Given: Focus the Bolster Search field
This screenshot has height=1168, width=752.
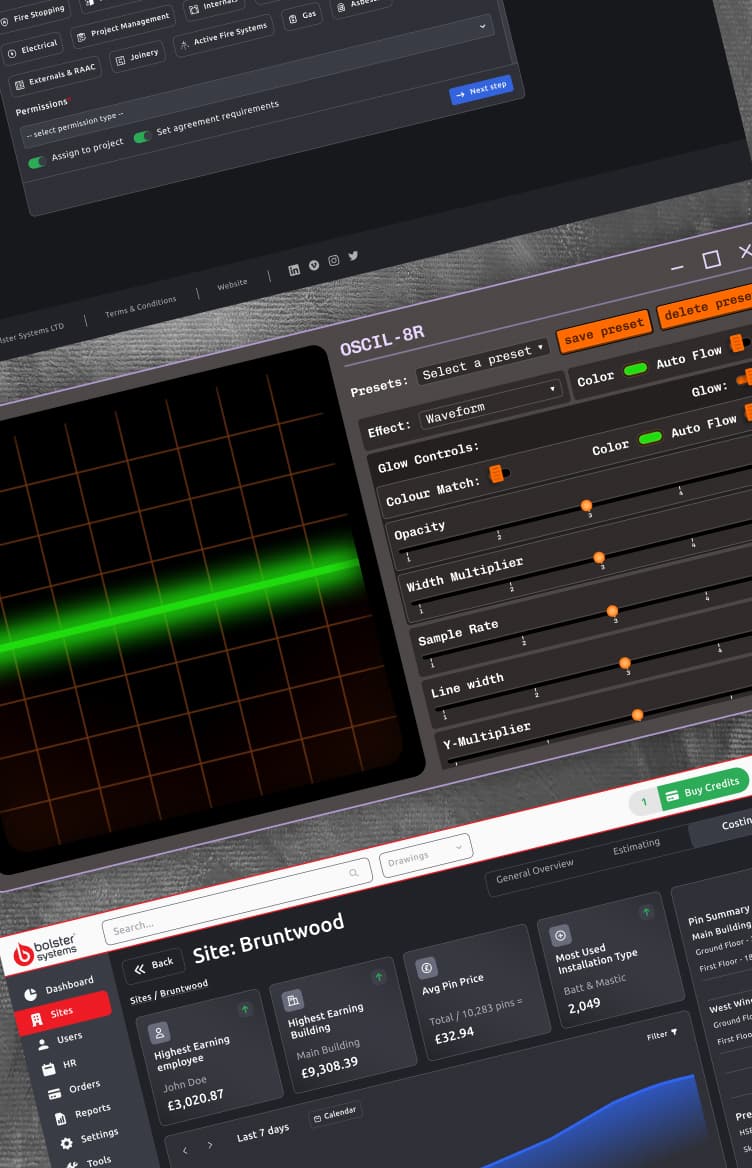Looking at the screenshot, I should click(237, 901).
